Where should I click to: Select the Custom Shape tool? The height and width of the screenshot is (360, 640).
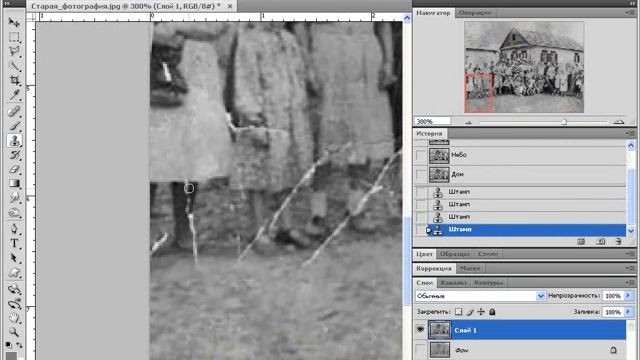tap(14, 272)
